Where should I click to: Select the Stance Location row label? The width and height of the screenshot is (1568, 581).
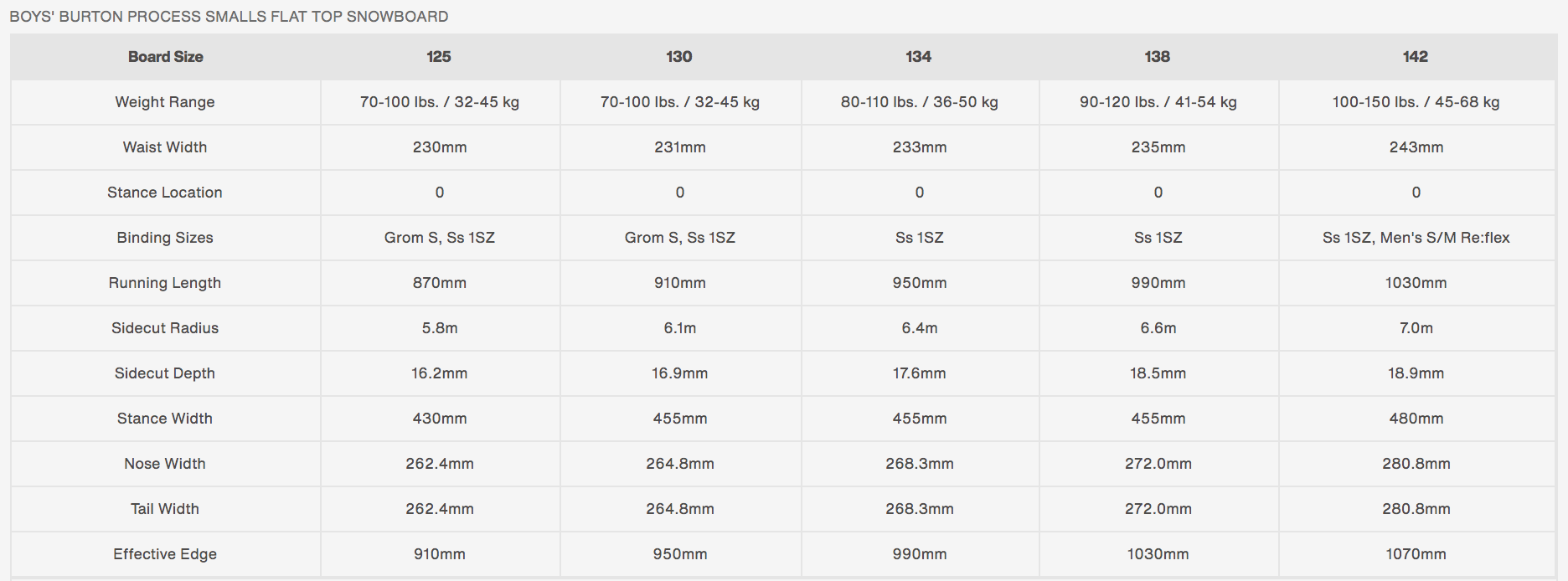point(165,193)
